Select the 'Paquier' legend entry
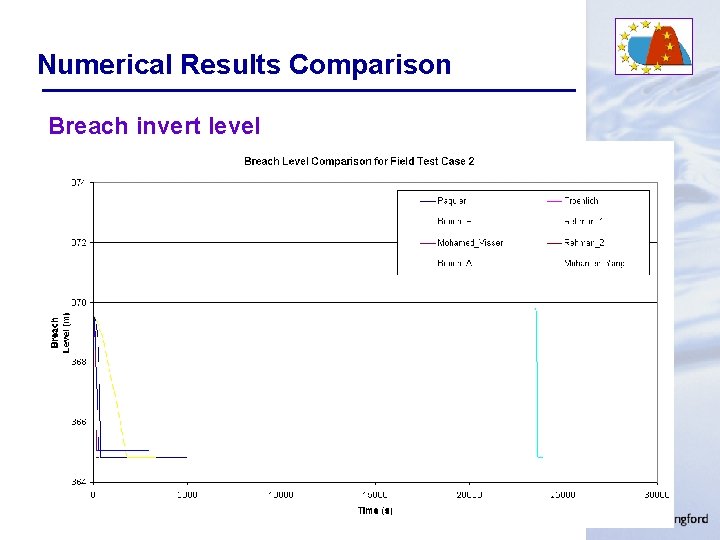720x540 pixels. click(444, 201)
